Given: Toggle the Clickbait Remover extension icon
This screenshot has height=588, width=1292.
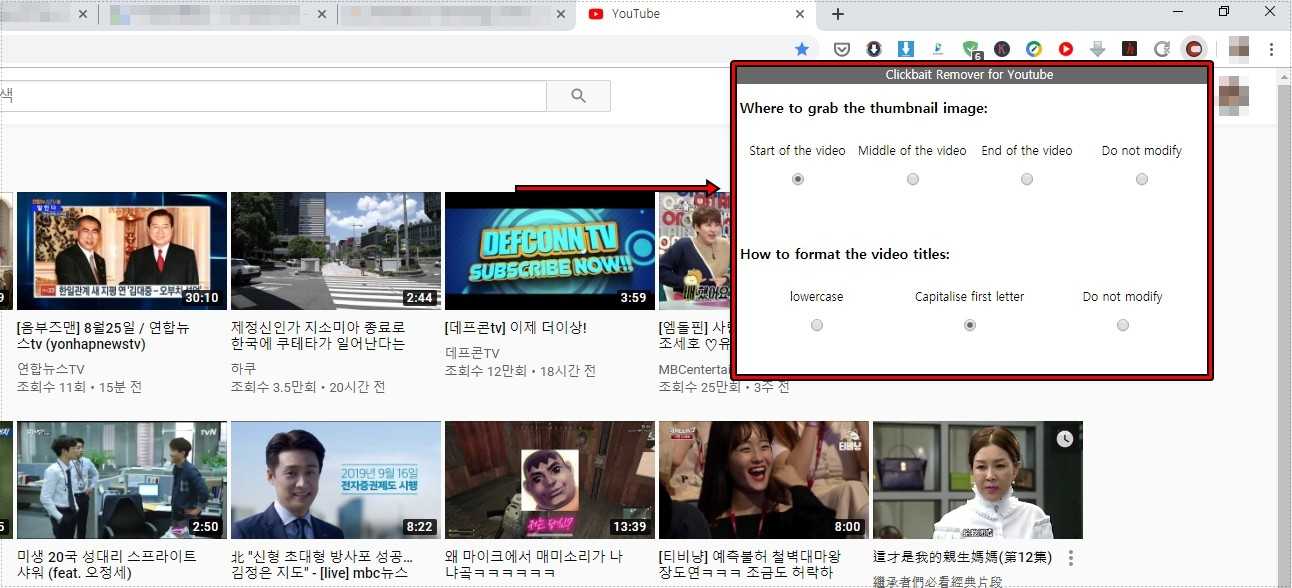Looking at the screenshot, I should pyautogui.click(x=1194, y=48).
